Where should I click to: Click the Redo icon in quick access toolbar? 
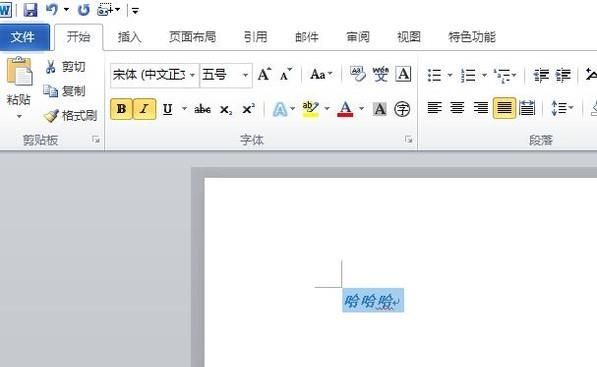click(83, 10)
